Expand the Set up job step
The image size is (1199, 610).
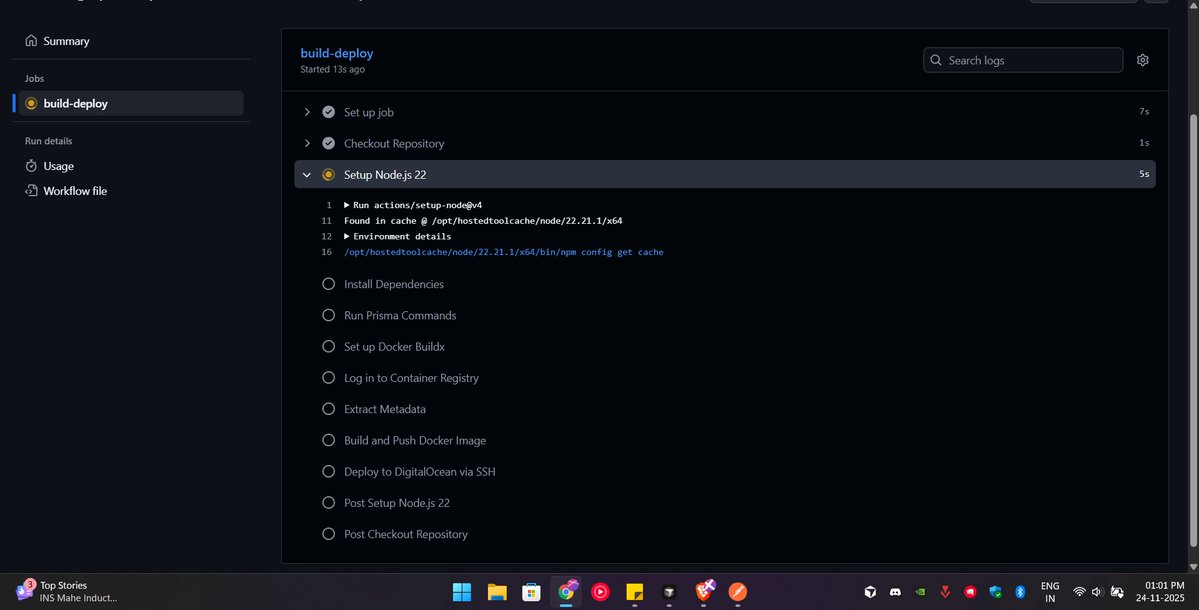tap(307, 112)
